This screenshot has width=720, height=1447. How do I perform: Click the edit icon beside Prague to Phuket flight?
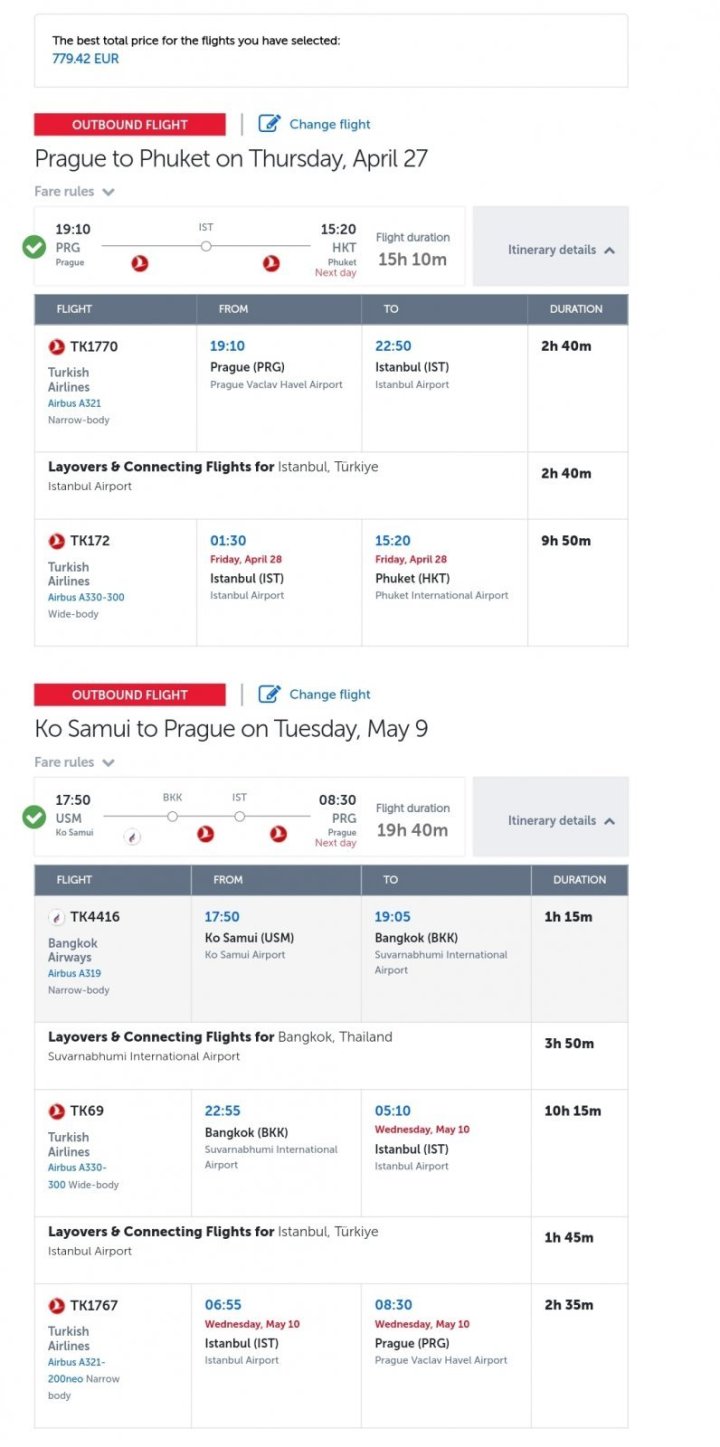(270, 124)
